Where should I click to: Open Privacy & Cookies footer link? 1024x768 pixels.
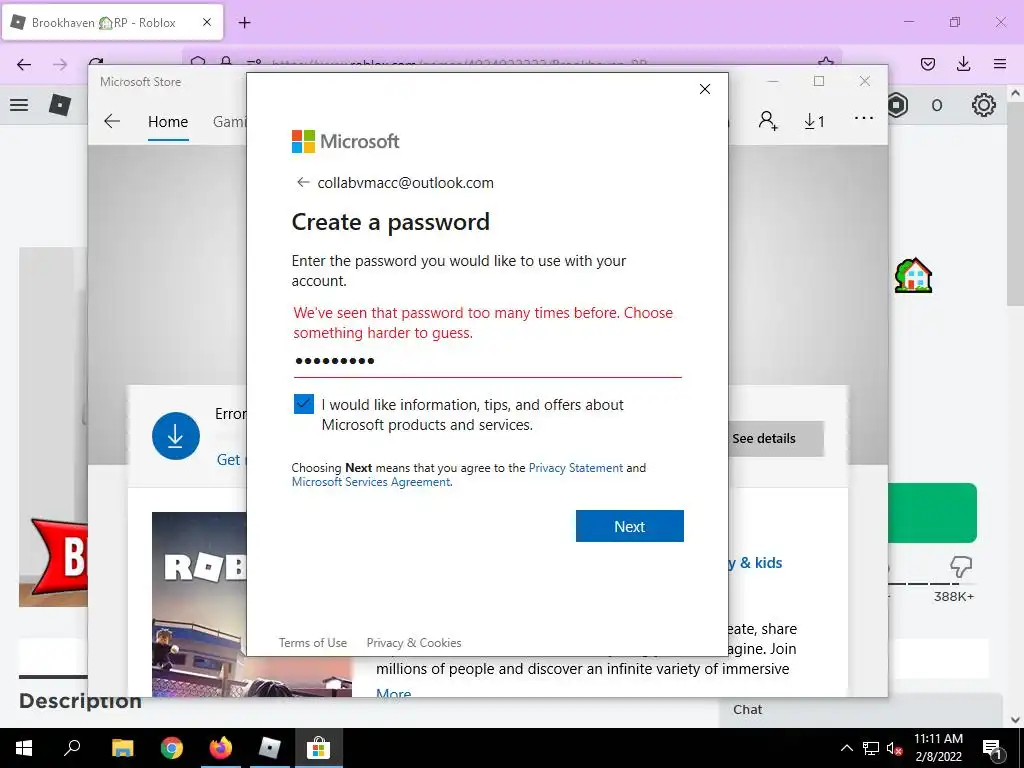pyautogui.click(x=414, y=643)
